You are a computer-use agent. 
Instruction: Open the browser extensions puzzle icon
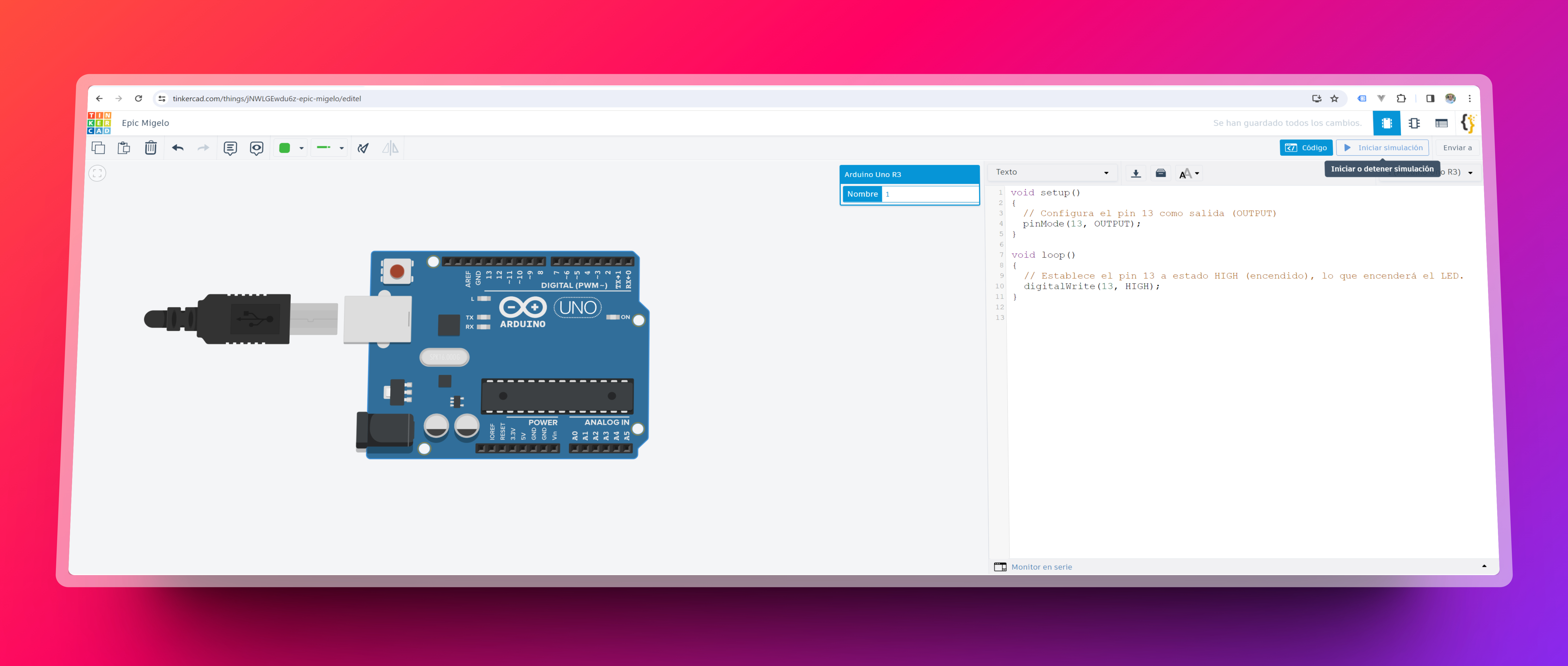pyautogui.click(x=1401, y=98)
